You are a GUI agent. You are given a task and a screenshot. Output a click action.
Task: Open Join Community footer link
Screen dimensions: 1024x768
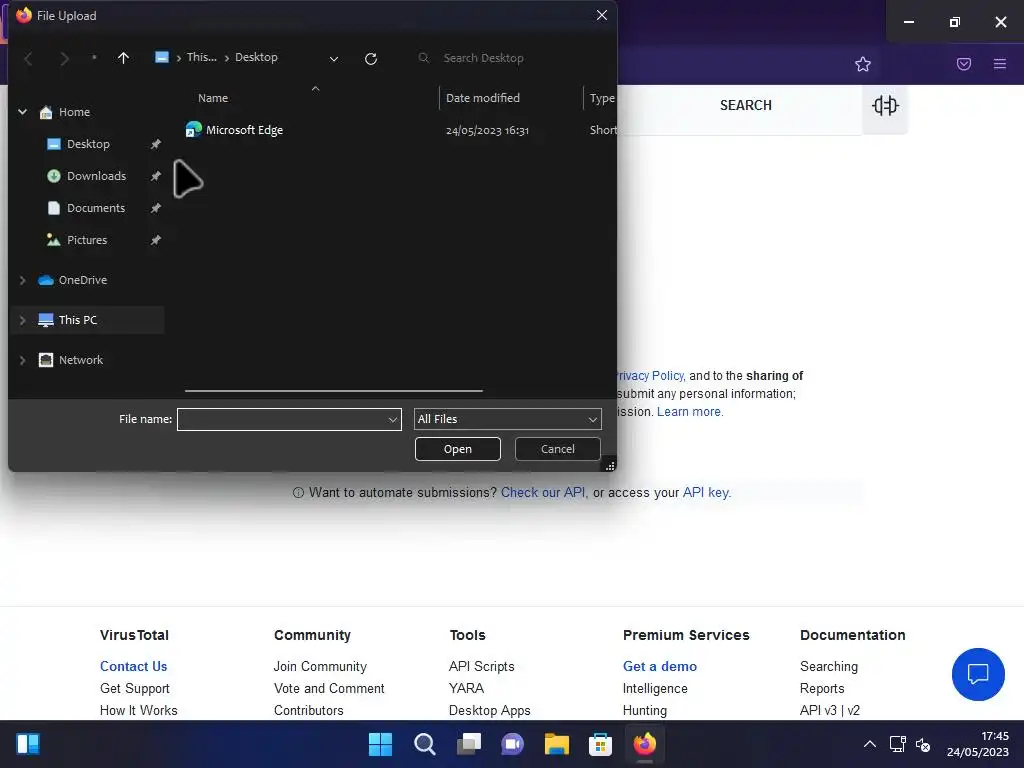(320, 666)
